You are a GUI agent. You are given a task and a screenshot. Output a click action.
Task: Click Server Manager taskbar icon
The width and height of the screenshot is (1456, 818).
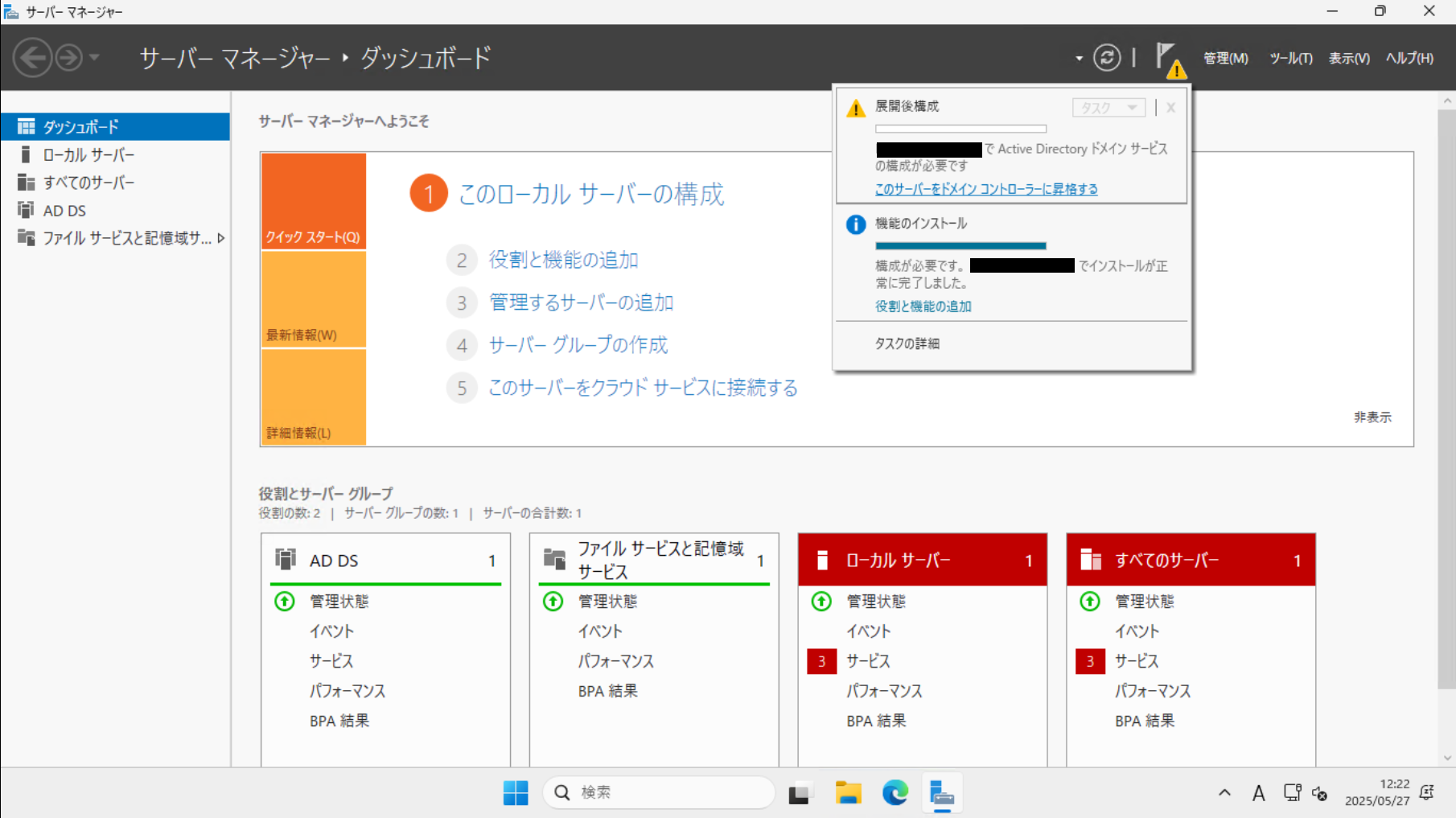[941, 793]
